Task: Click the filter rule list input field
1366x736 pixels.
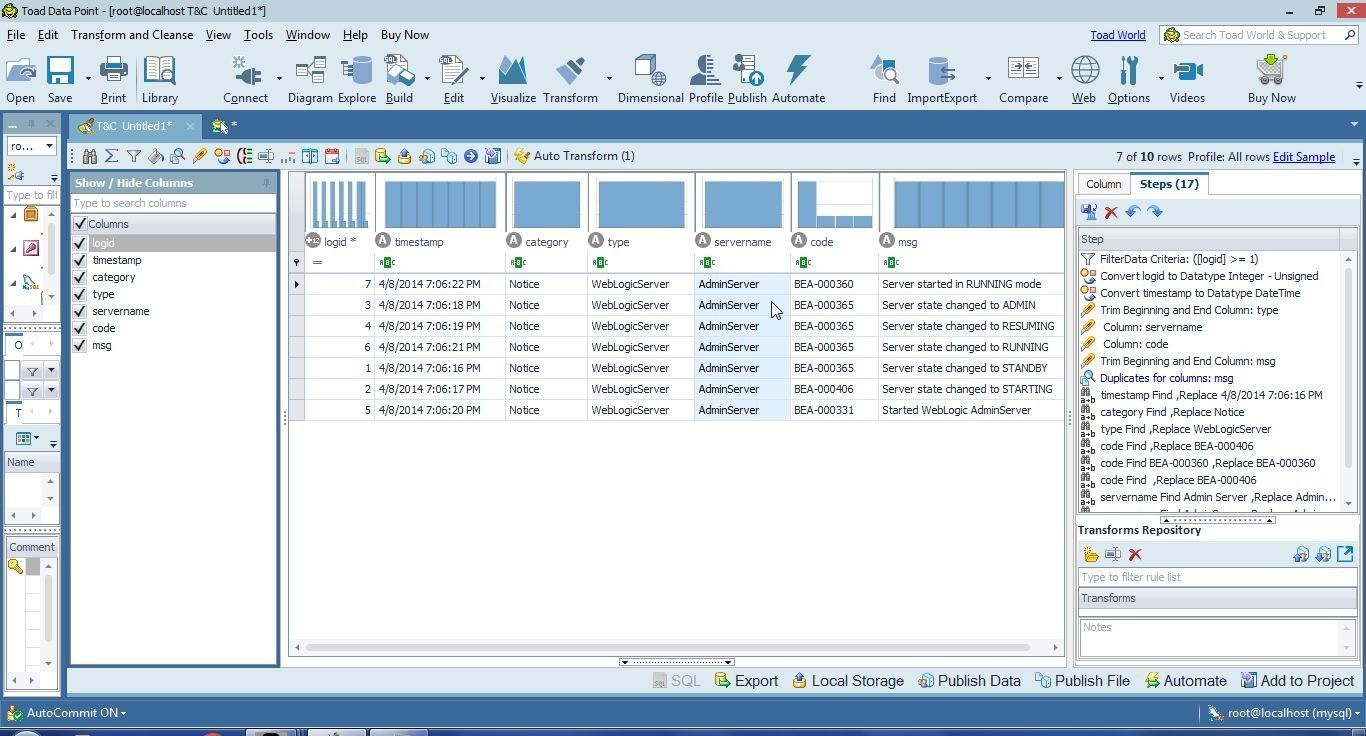Action: pos(1217,577)
